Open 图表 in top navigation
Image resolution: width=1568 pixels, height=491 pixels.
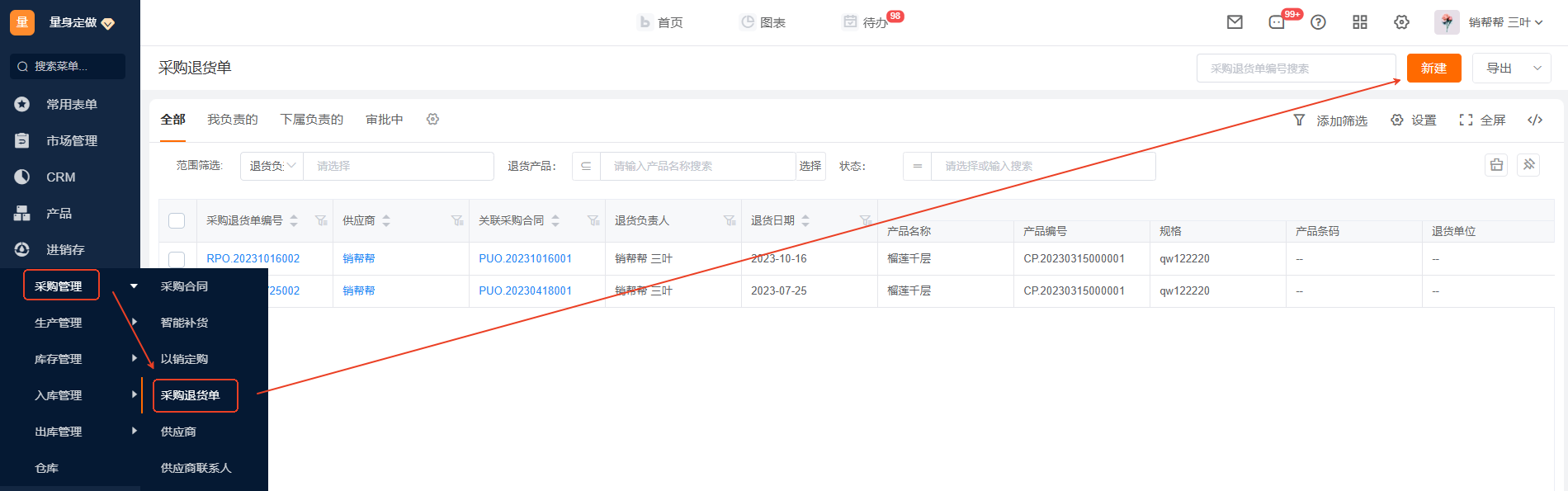click(763, 22)
